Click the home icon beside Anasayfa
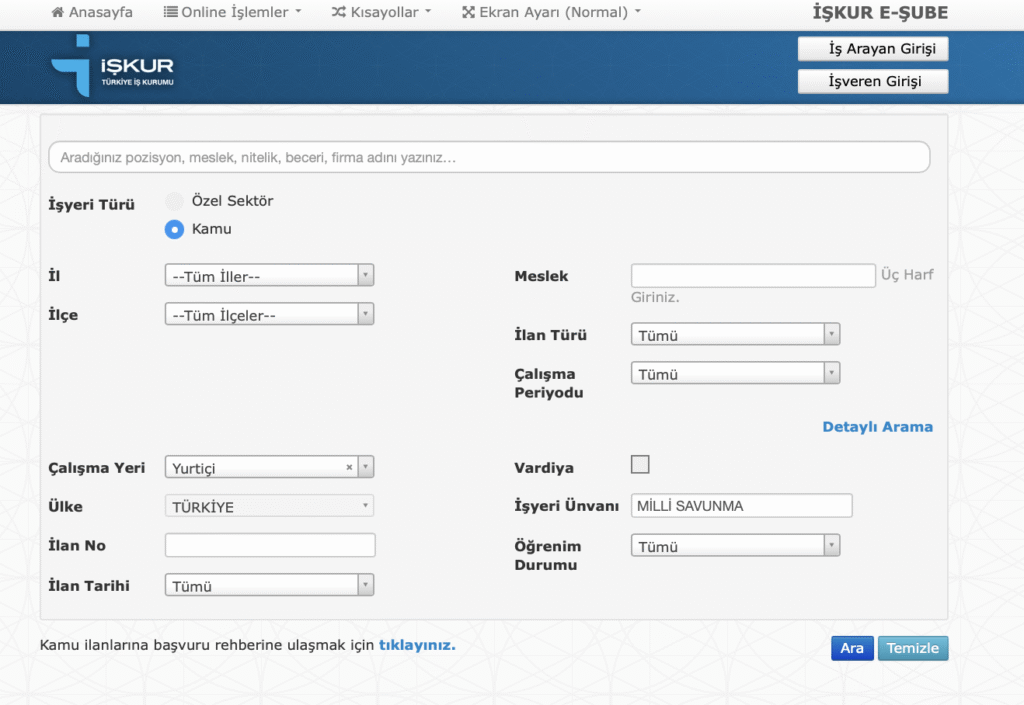Viewport: 1024px width, 705px height. (x=57, y=12)
